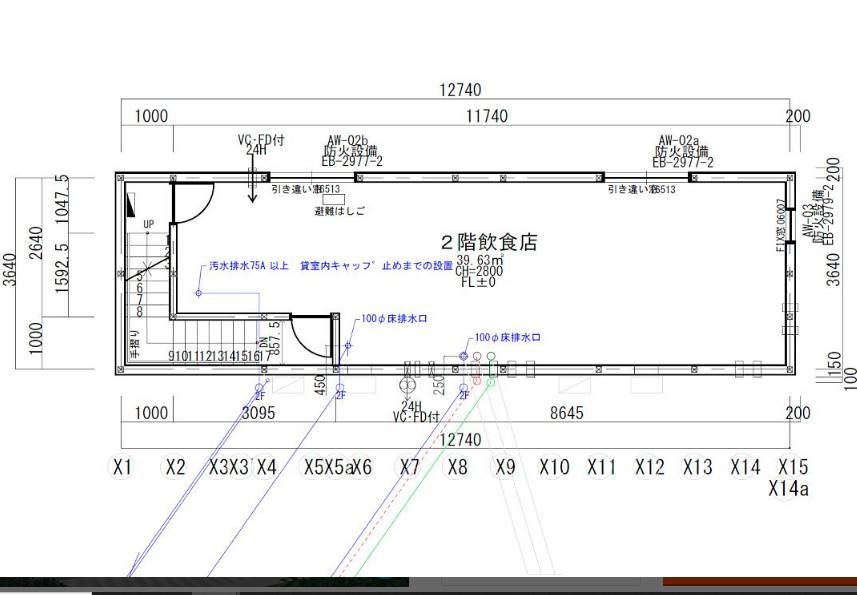Select the CH=2800 ceiling height text
The width and height of the screenshot is (857, 595).
click(x=476, y=270)
